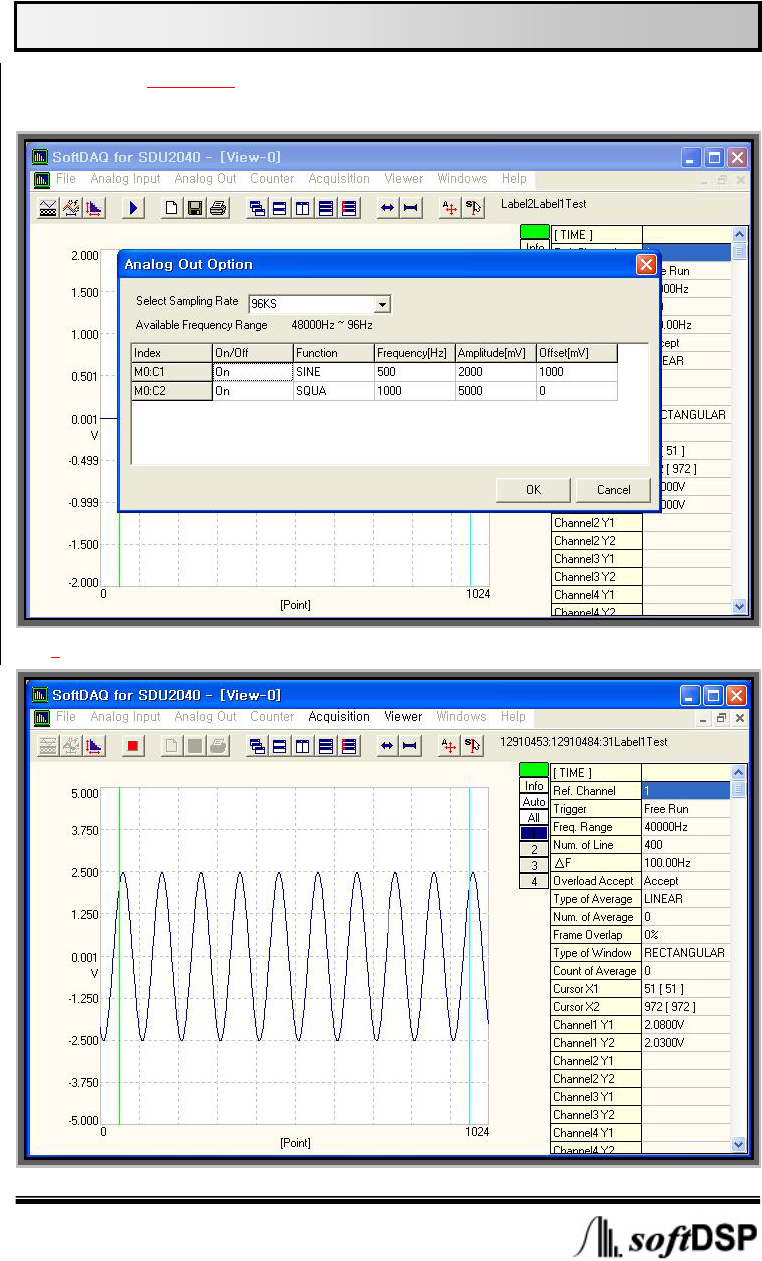Click the tile horizontally icon in upper window toolbar

tap(280, 208)
